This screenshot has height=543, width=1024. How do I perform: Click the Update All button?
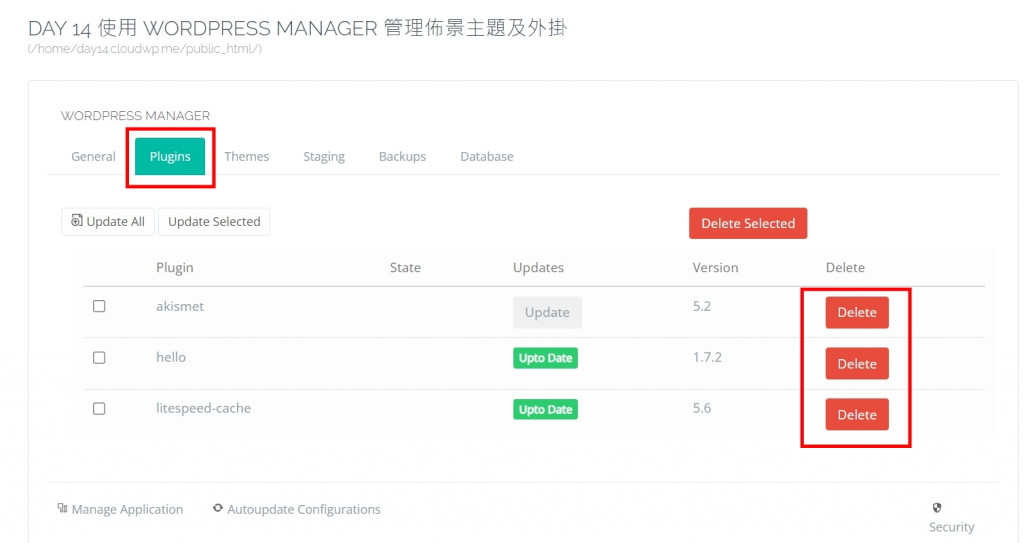click(108, 222)
